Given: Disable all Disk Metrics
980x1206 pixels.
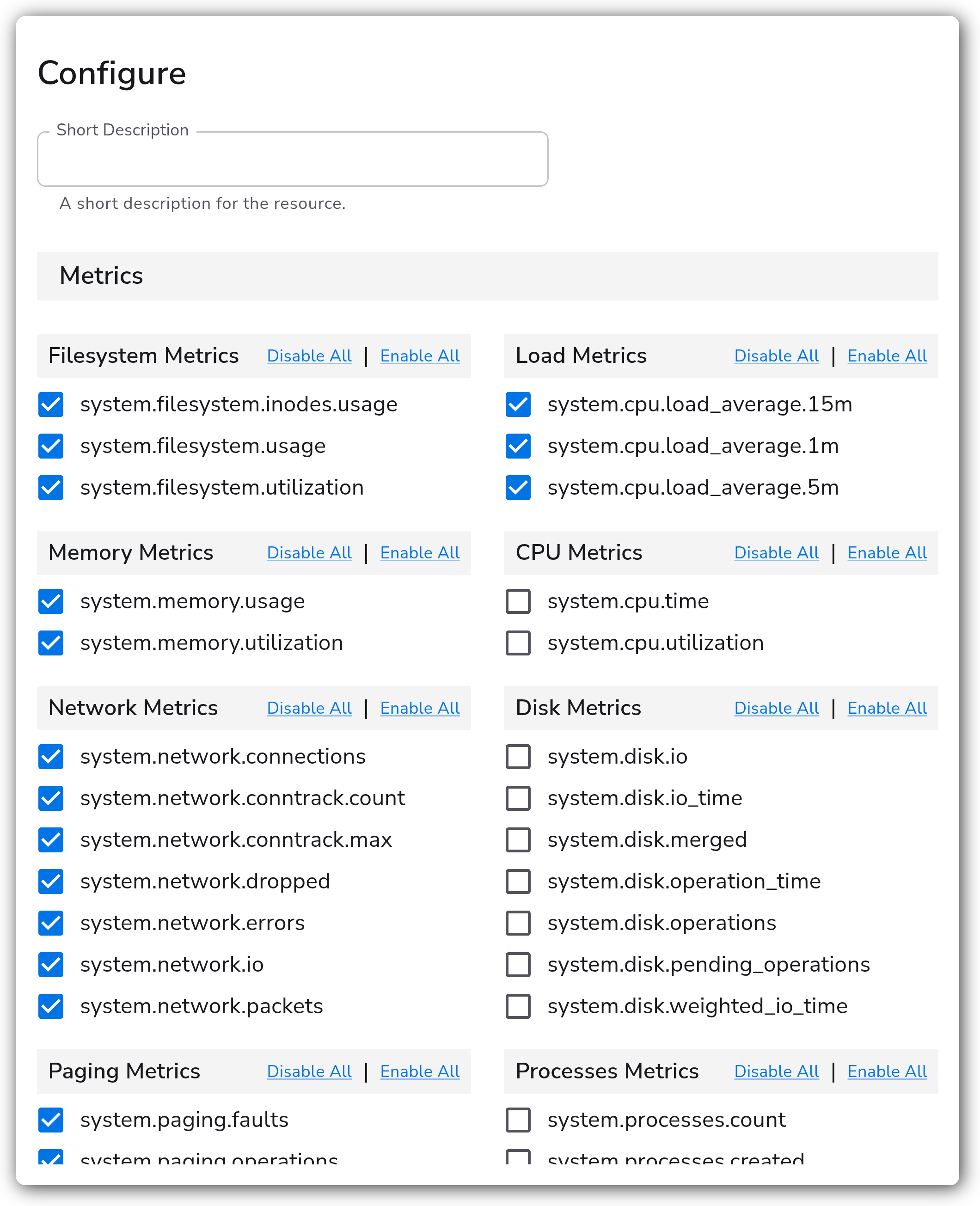Looking at the screenshot, I should [777, 708].
